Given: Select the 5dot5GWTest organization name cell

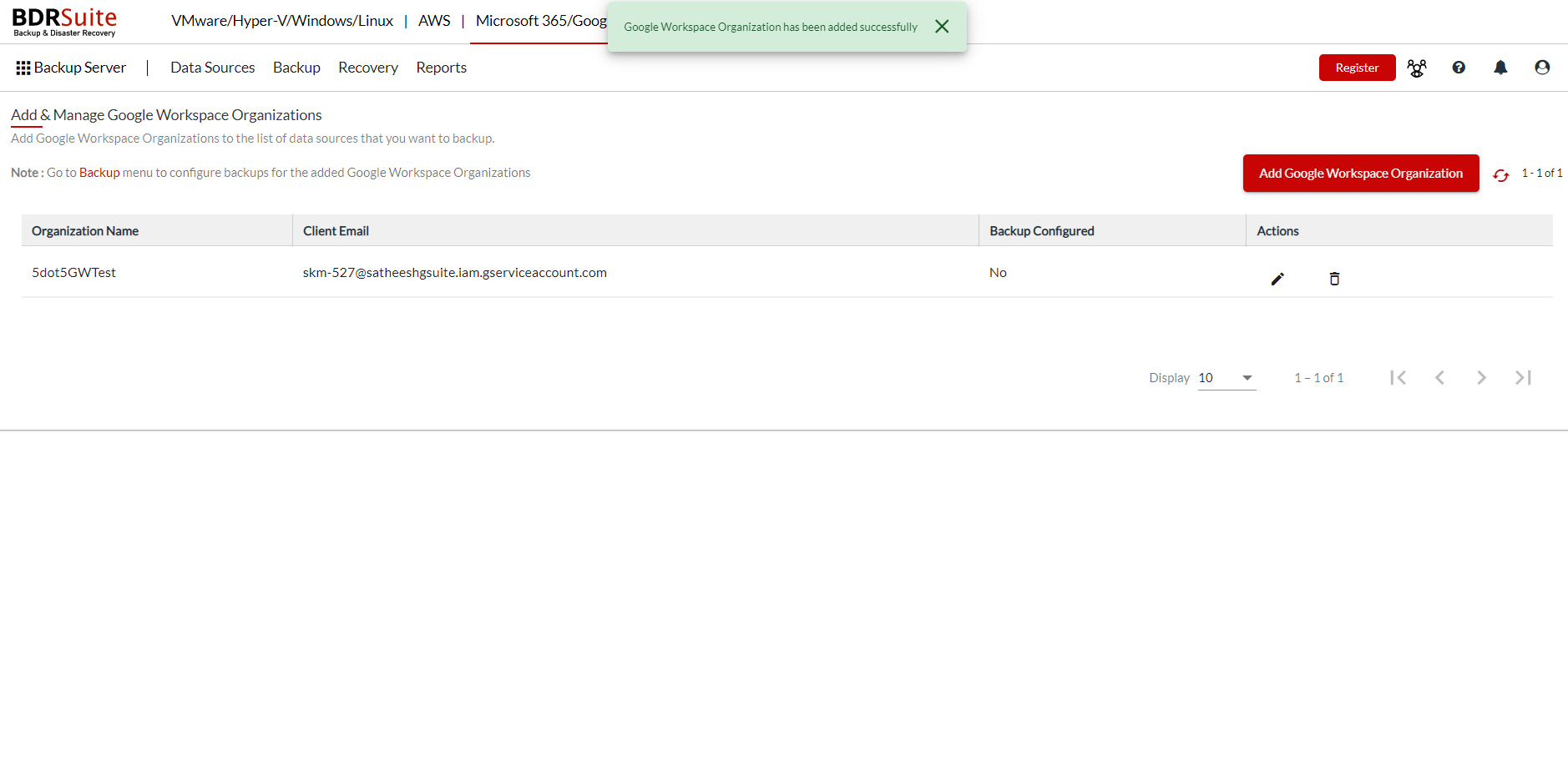Looking at the screenshot, I should point(73,273).
